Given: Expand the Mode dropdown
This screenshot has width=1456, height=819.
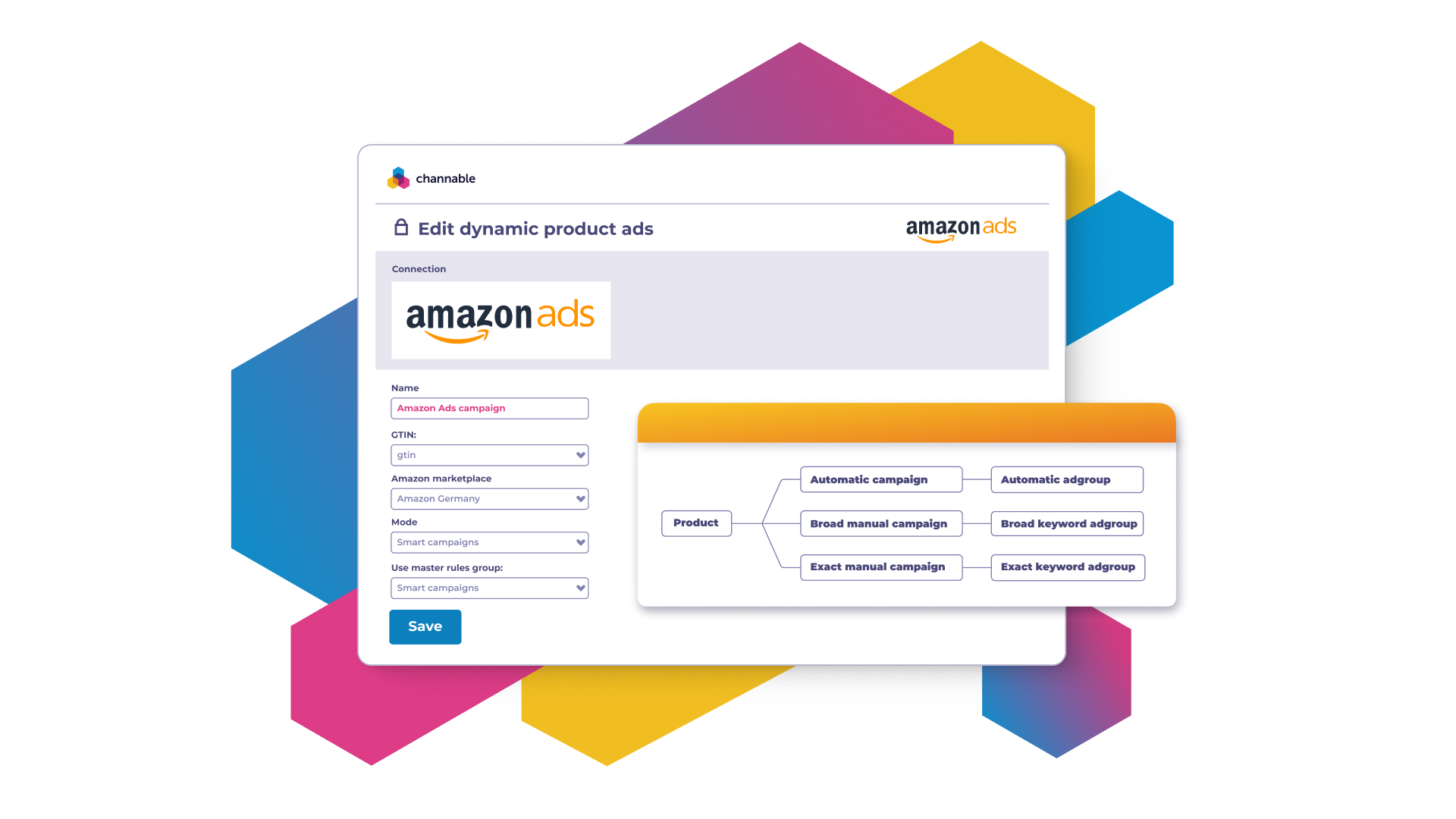Looking at the screenshot, I should click(579, 542).
